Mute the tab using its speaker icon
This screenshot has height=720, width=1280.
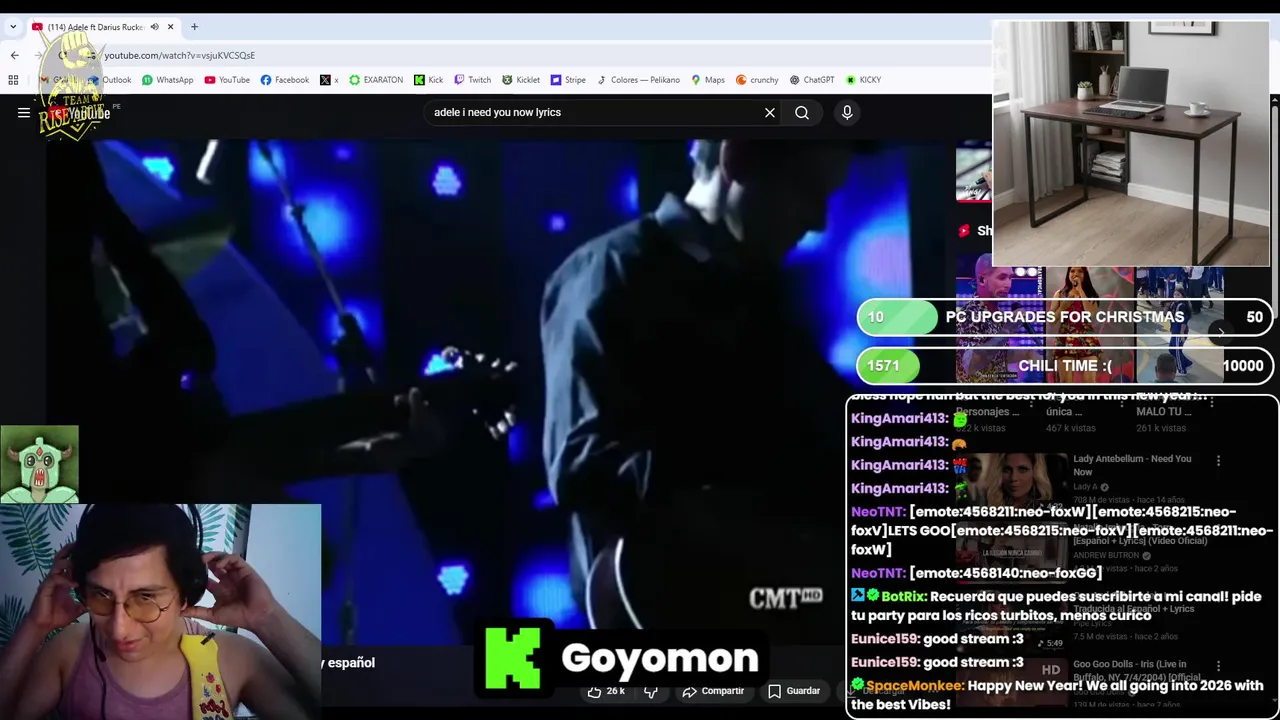coord(154,27)
